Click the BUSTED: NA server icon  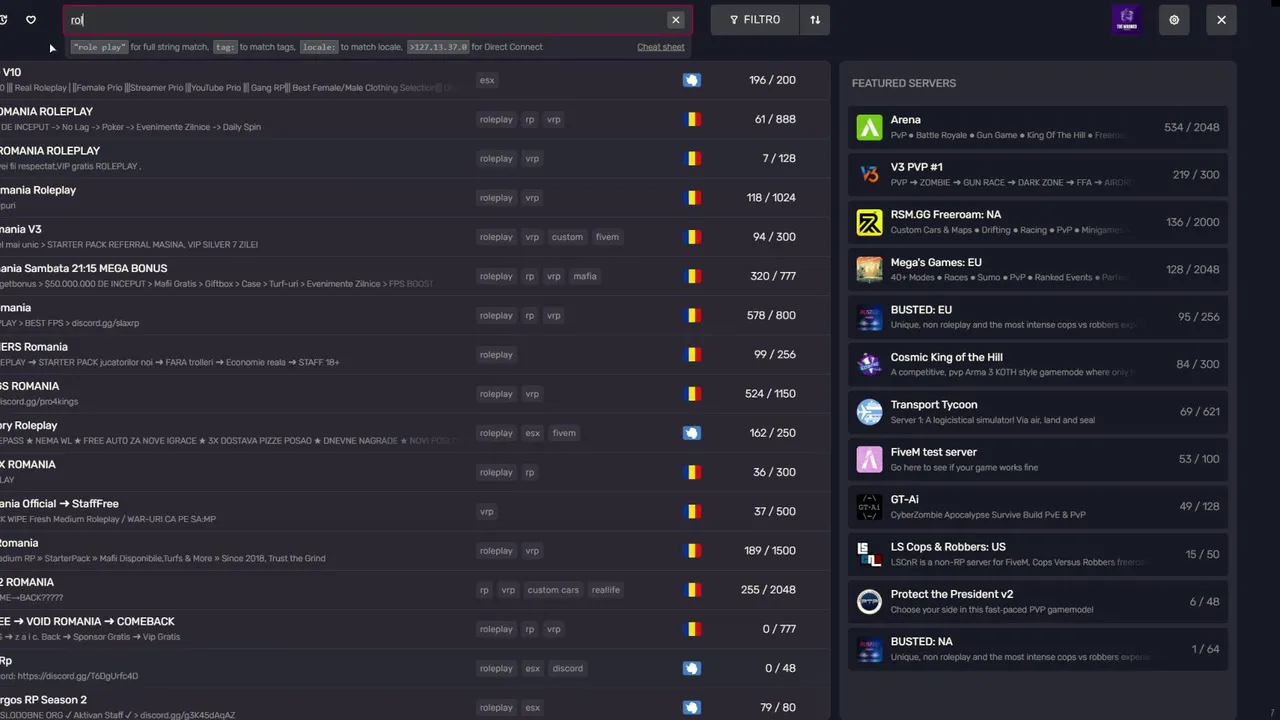click(x=869, y=649)
